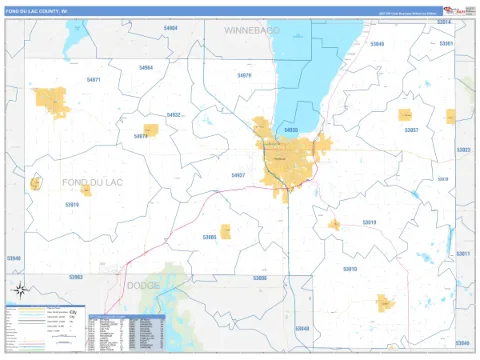Click the ZIP code index table
The image size is (480, 360).
[x=127, y=333]
